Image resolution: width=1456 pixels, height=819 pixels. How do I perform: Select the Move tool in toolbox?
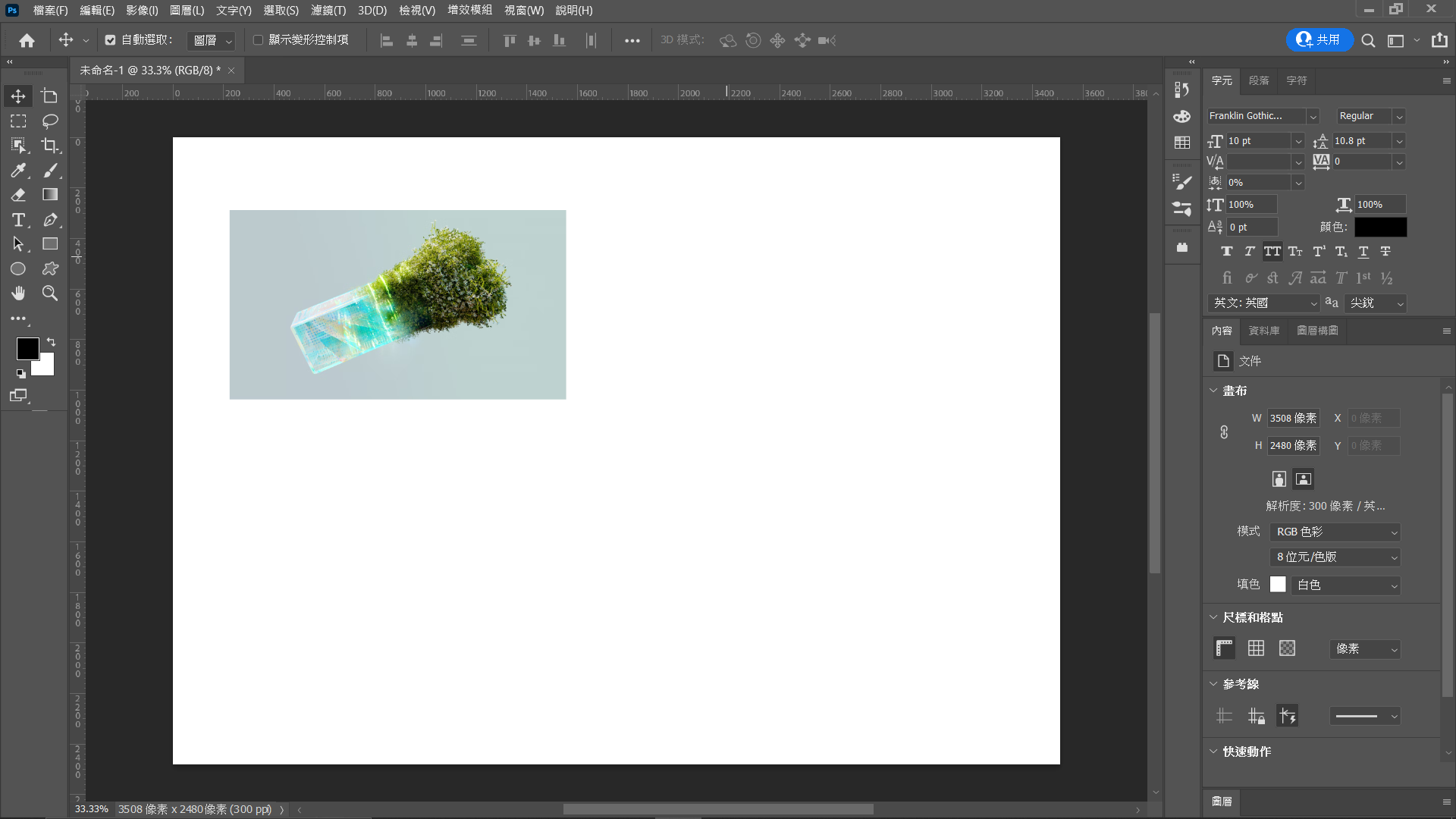tap(18, 96)
